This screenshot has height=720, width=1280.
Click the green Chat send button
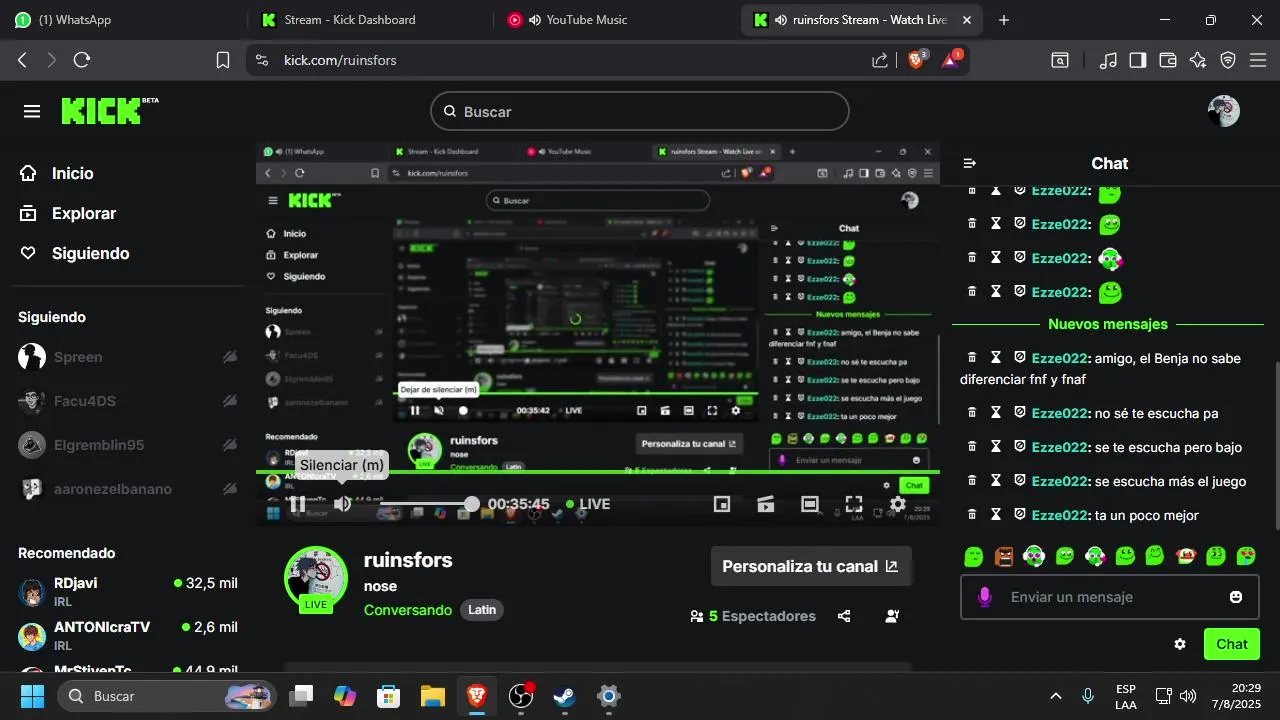tap(1232, 644)
